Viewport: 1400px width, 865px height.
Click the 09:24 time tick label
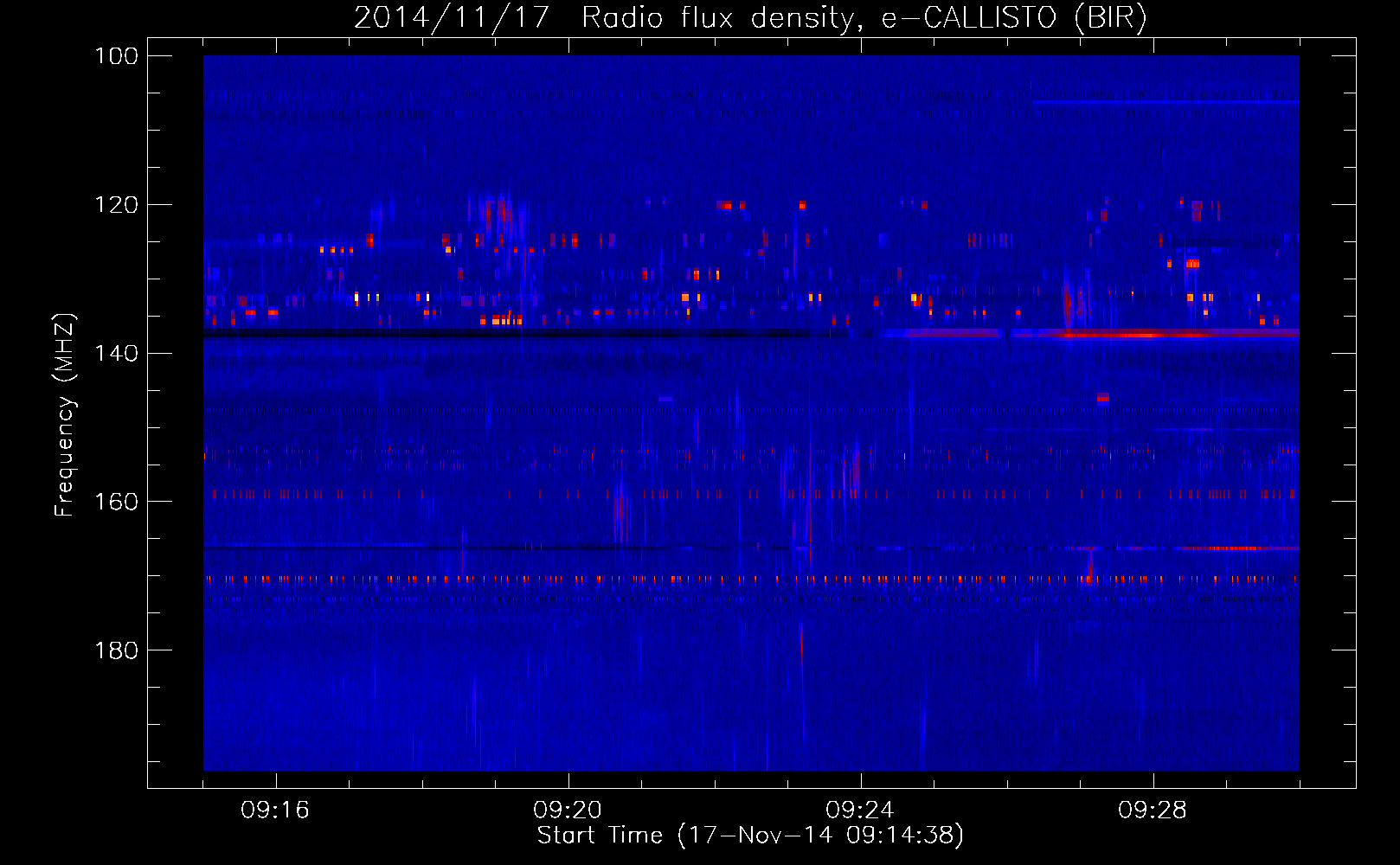click(860, 811)
